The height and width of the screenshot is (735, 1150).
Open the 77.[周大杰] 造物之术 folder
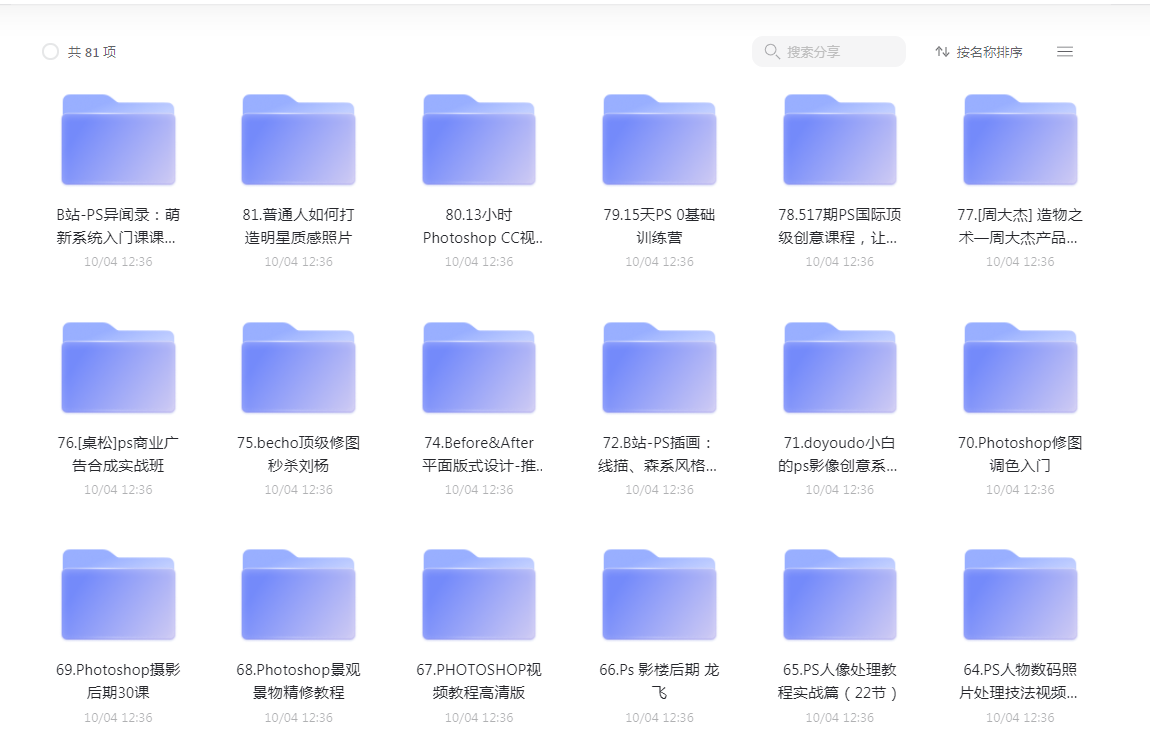(1020, 140)
